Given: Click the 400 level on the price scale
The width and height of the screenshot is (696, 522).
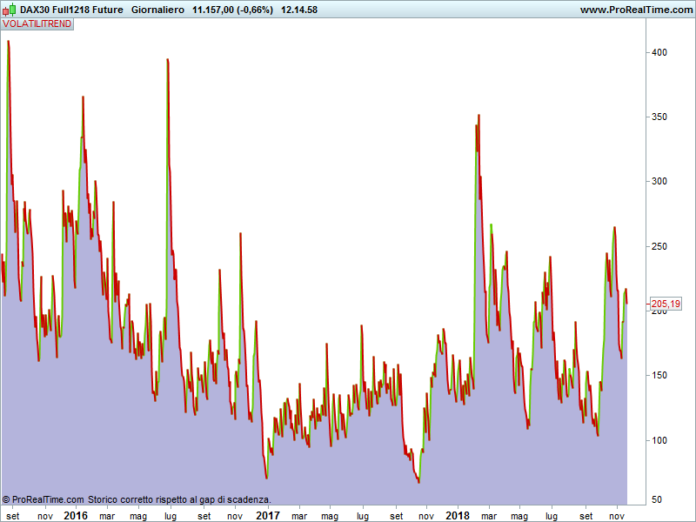Looking at the screenshot, I should [659, 52].
